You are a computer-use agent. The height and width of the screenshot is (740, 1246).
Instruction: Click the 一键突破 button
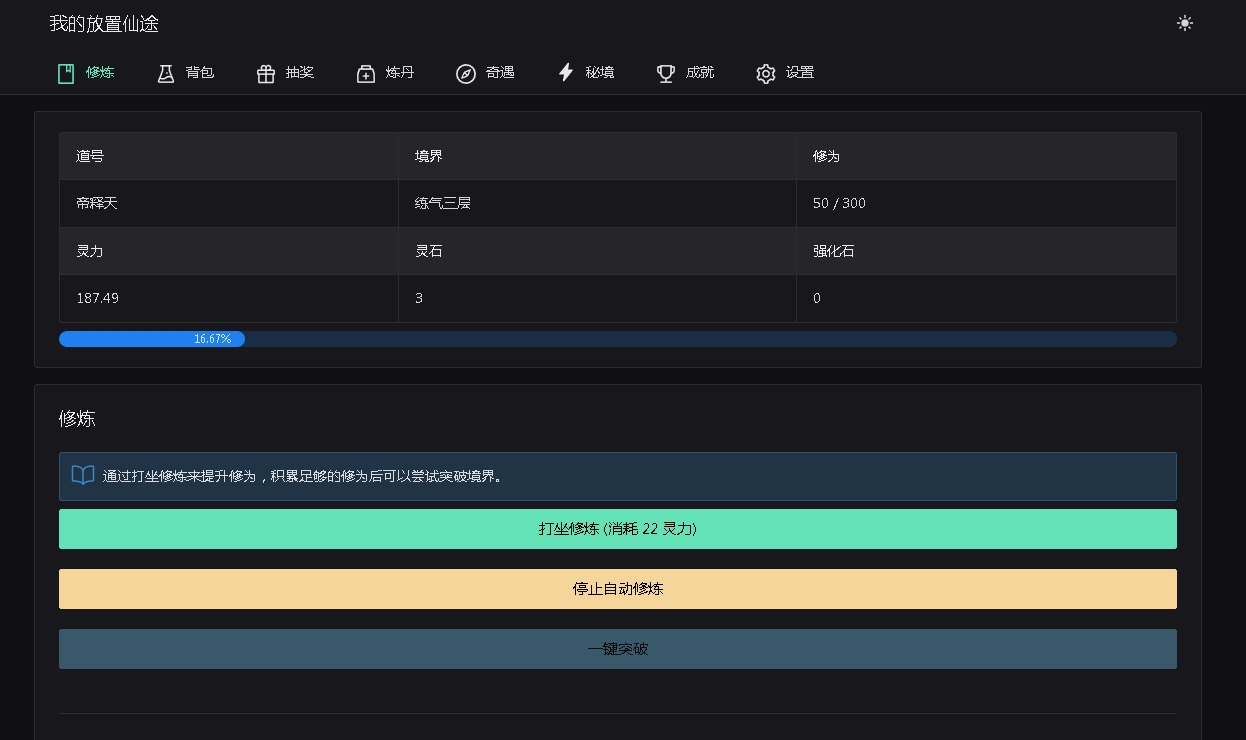point(617,649)
